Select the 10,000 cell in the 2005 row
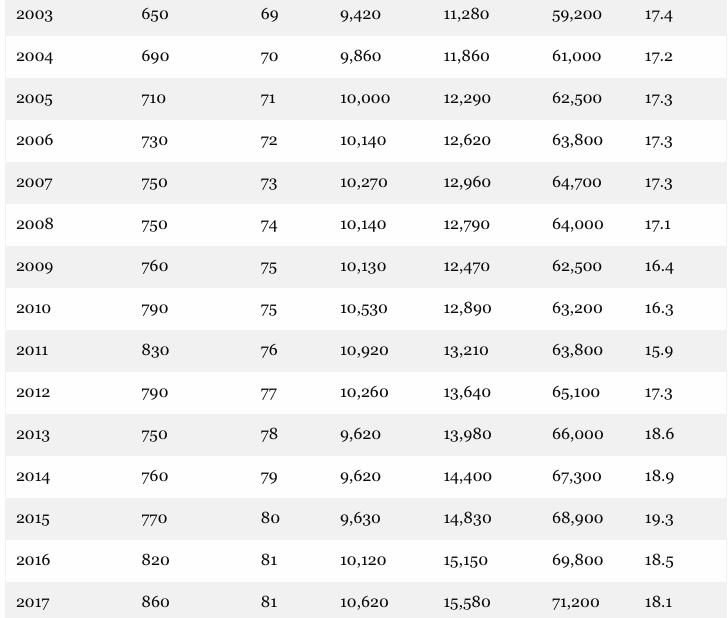The width and height of the screenshot is (728, 618). 365,99
